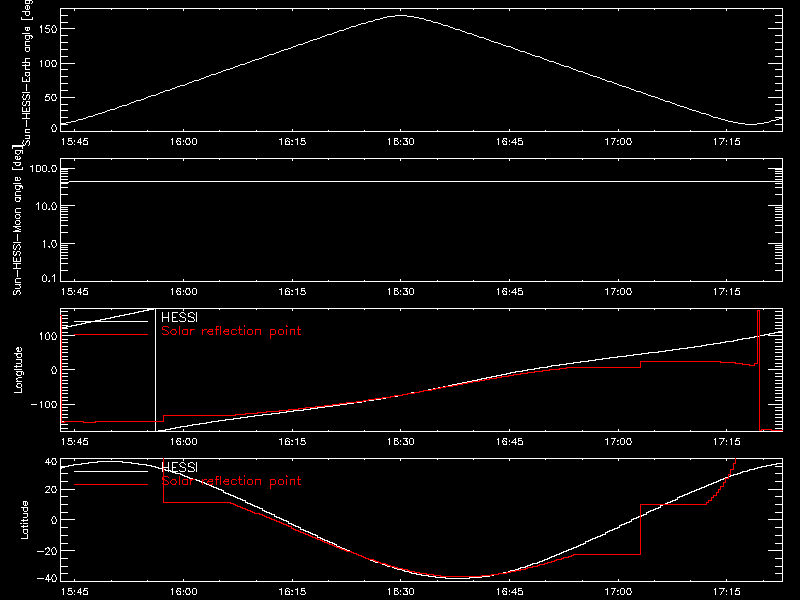Click the -100 tick on Longitude axis
Image resolution: width=800 pixels, height=600 pixels.
(x=44, y=405)
